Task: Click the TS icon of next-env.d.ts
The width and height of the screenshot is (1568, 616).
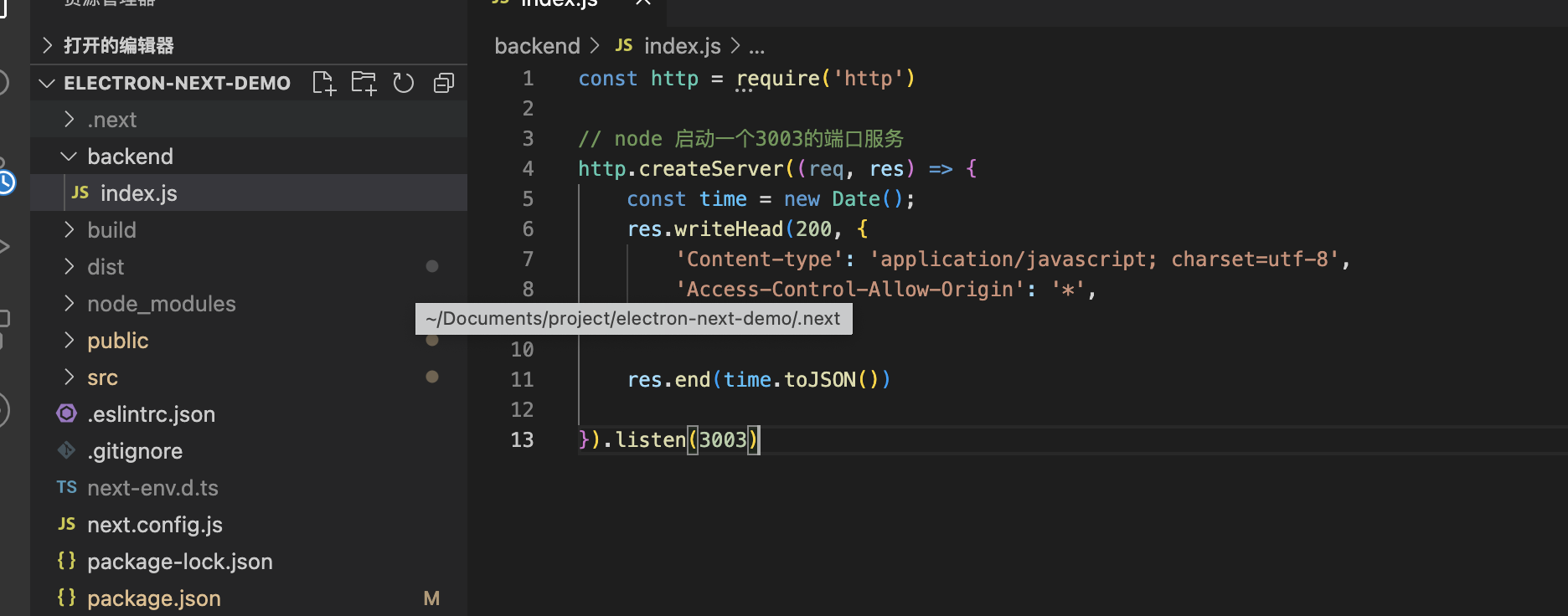Action: [67, 487]
